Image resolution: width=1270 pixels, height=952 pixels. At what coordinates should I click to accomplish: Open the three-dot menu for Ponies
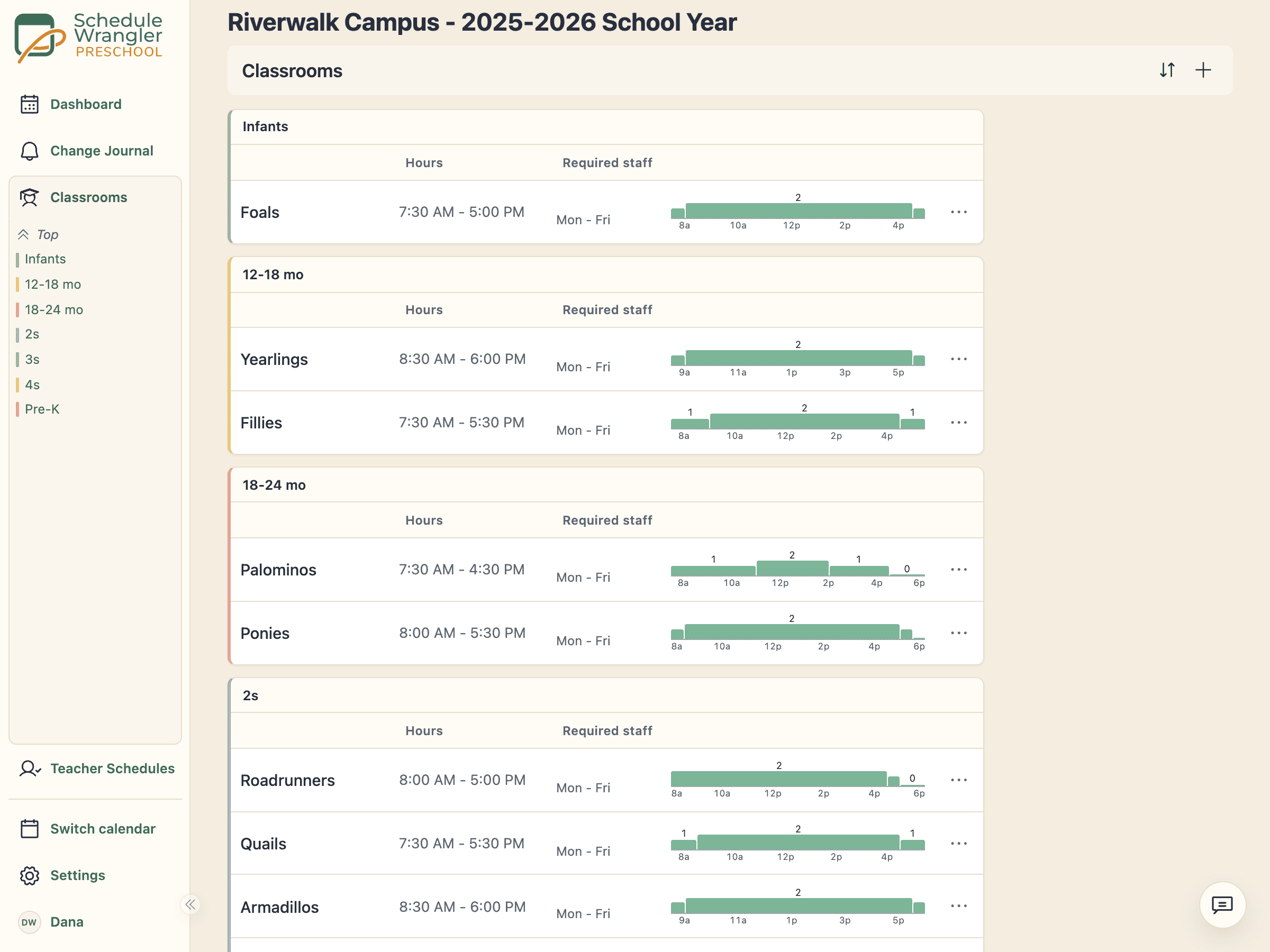point(959,633)
